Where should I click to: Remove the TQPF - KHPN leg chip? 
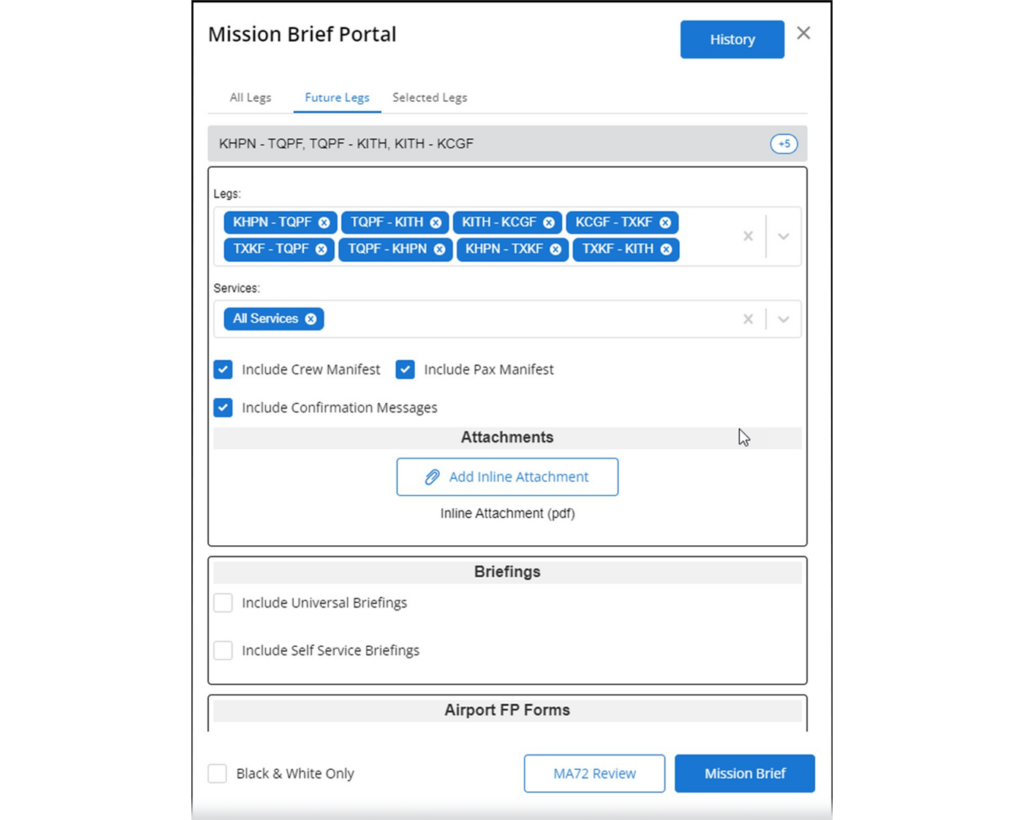click(439, 249)
